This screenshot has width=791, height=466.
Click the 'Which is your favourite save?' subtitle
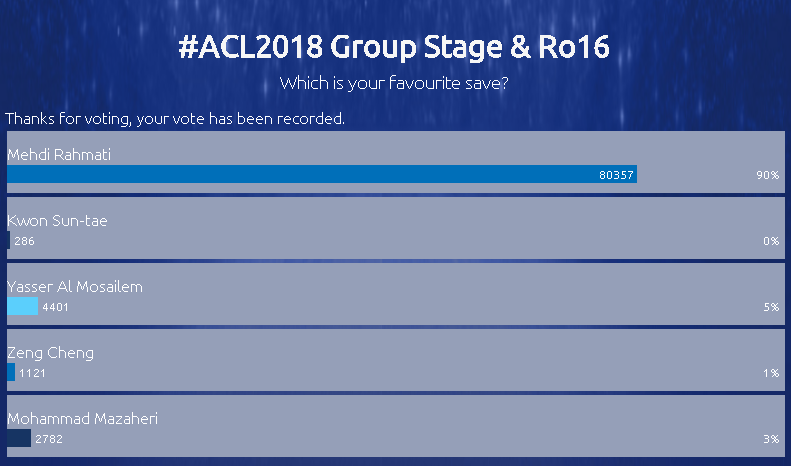pyautogui.click(x=394, y=83)
